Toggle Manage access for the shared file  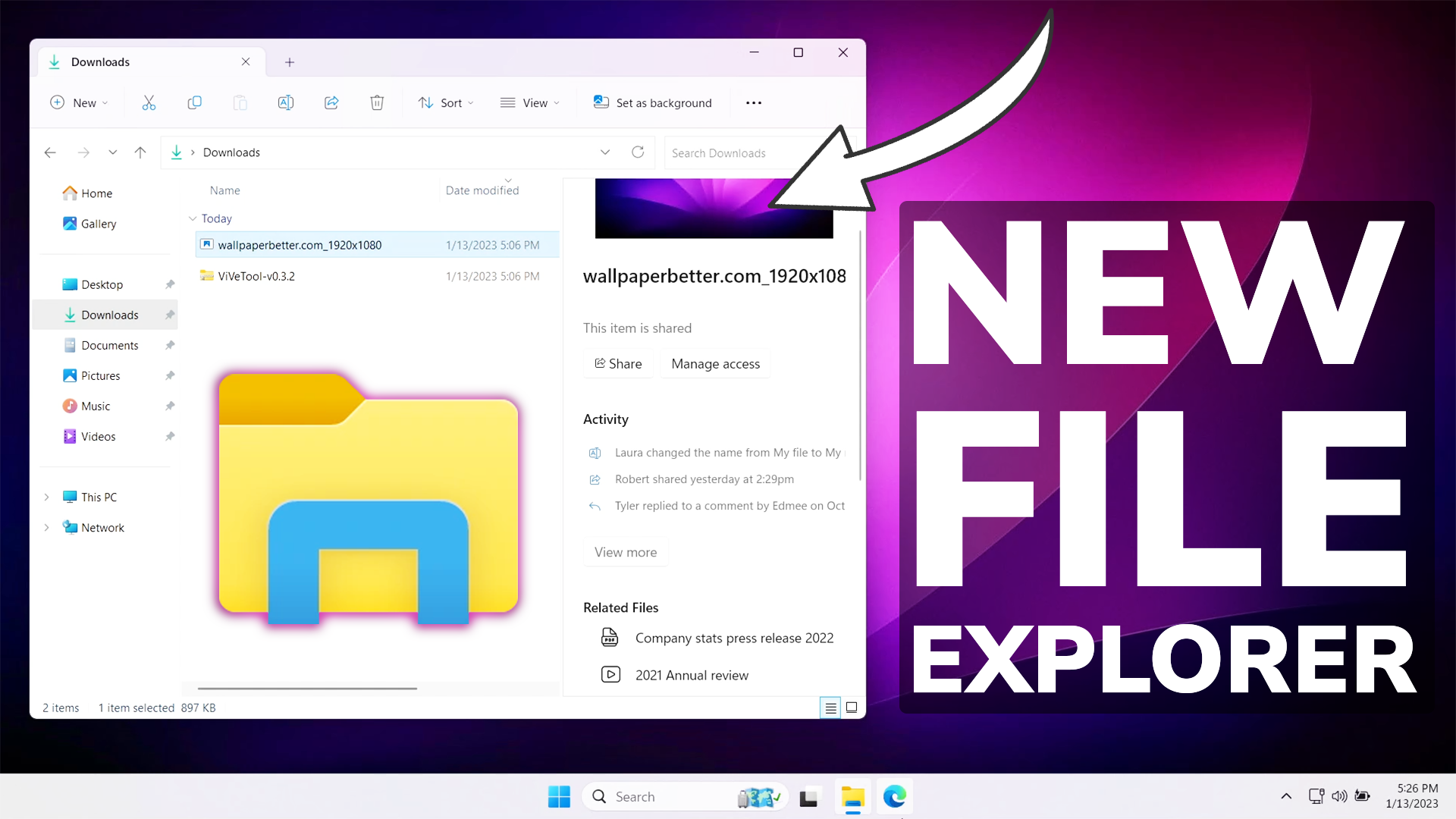(715, 363)
